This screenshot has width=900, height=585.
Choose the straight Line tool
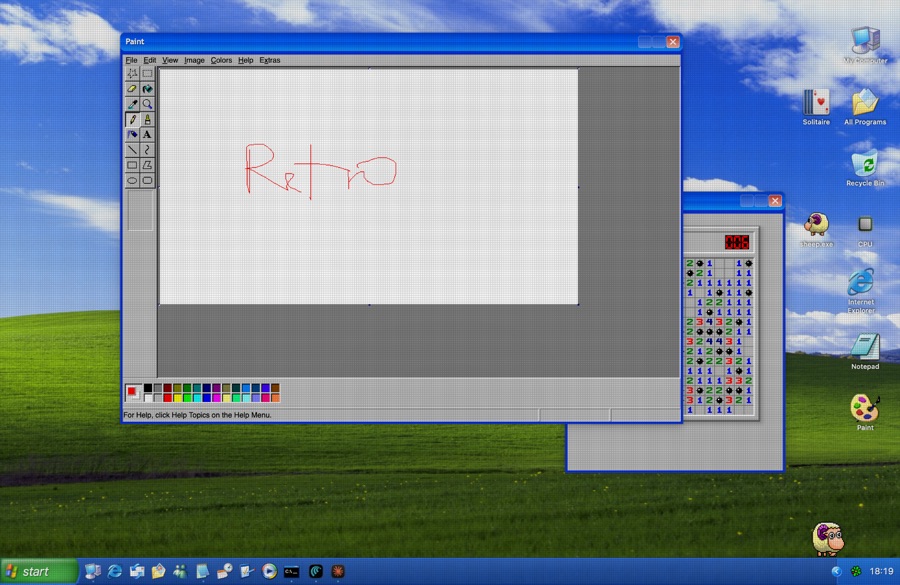tap(132, 150)
